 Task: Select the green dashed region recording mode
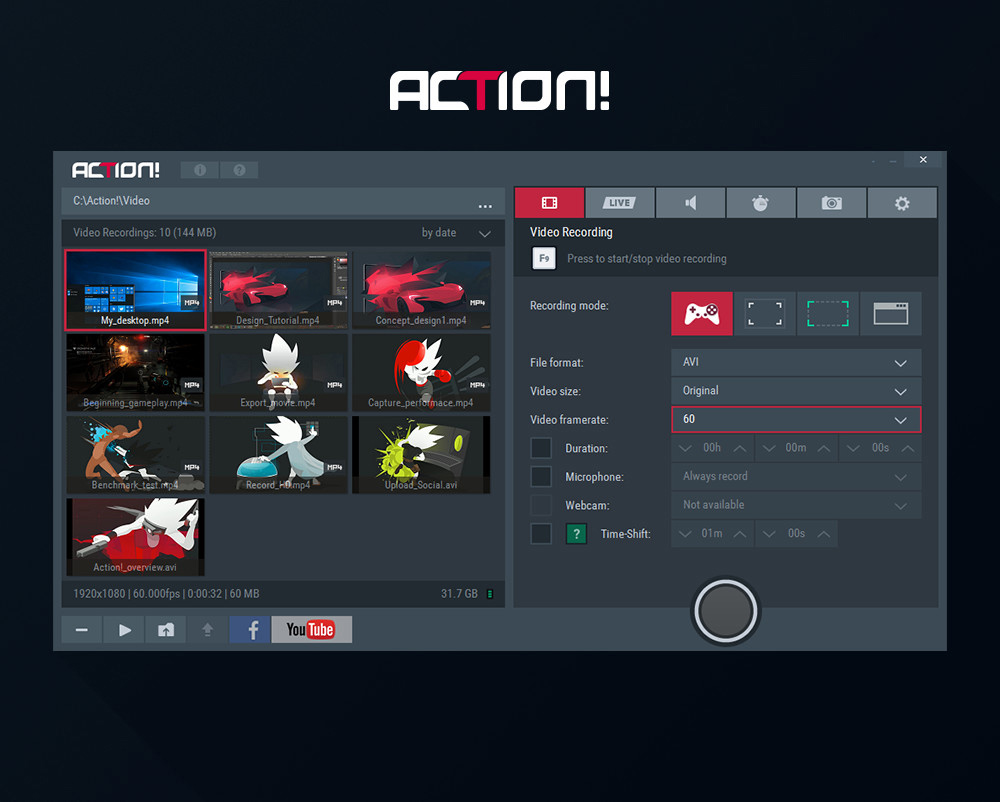point(828,314)
